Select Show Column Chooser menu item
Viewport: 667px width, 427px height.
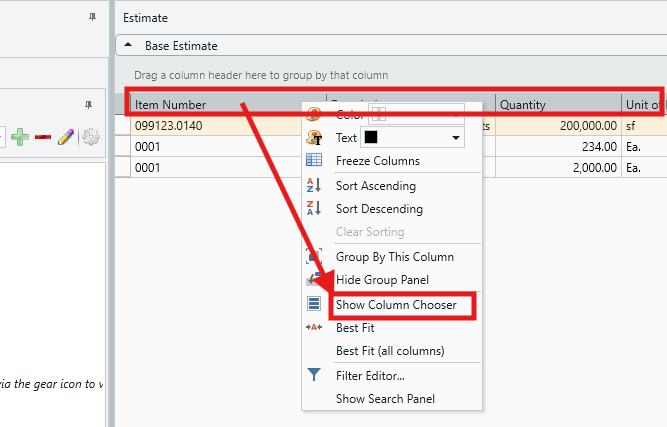(396, 304)
